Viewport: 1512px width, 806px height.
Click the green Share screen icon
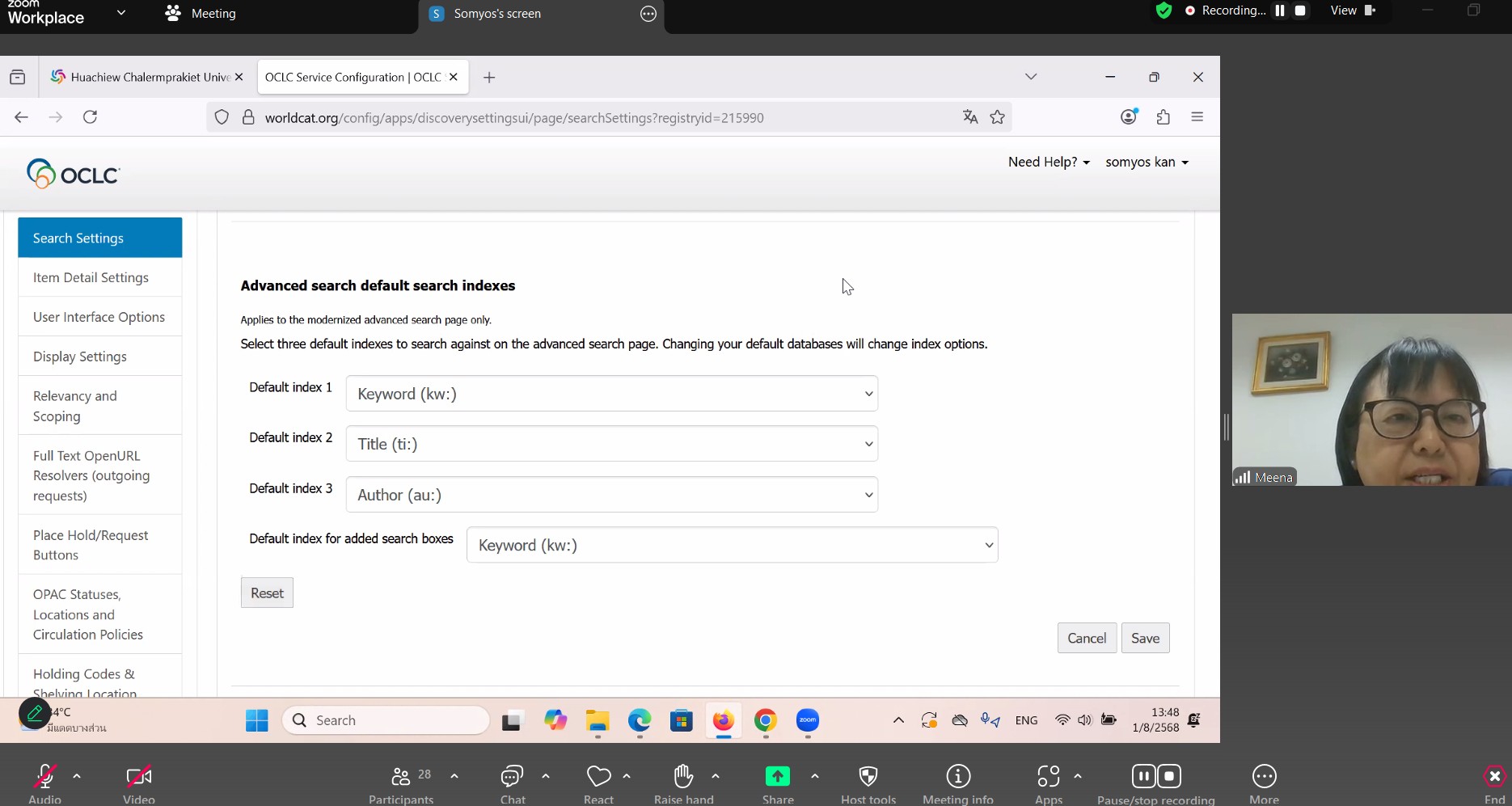[778, 776]
